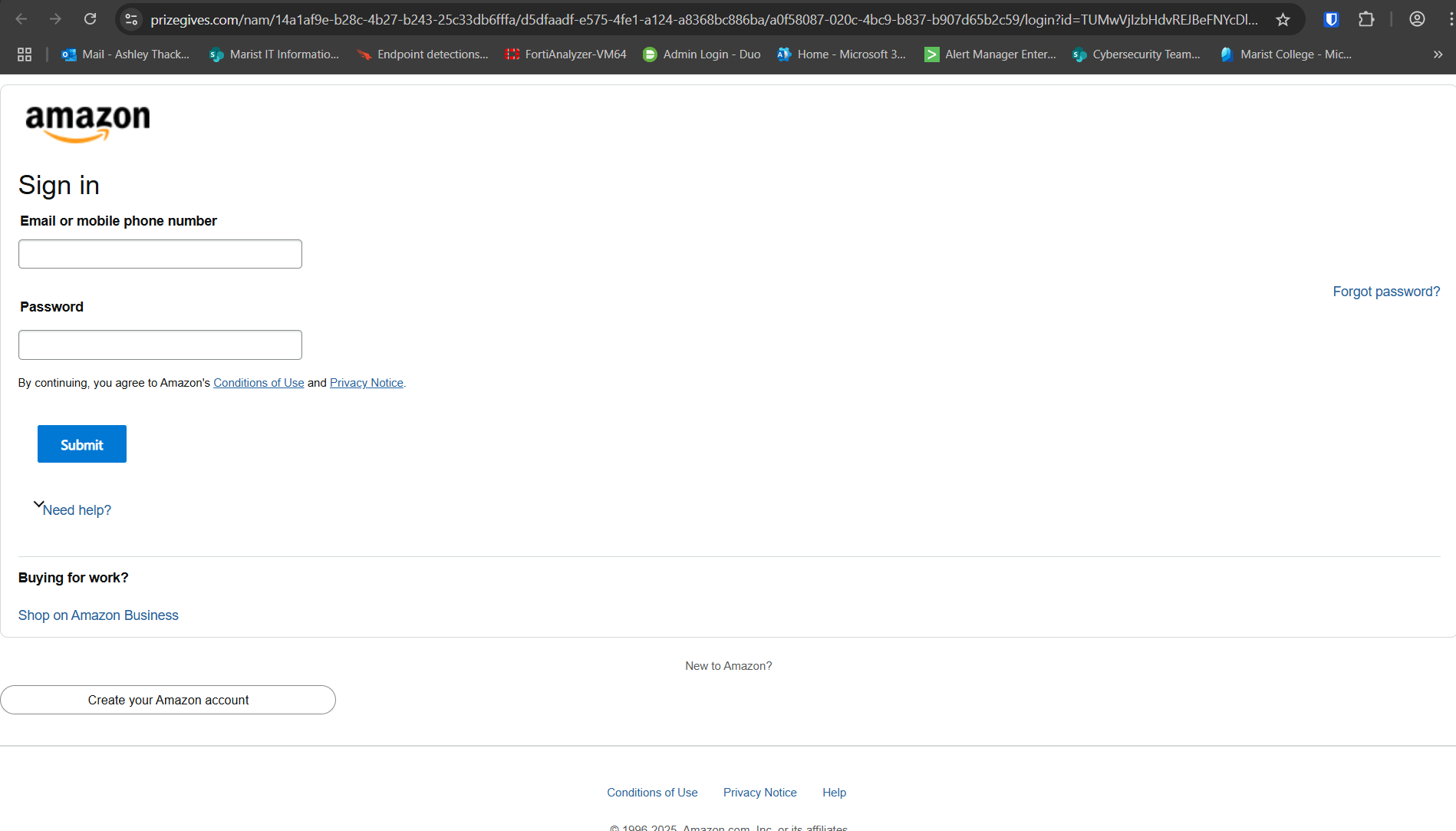Open footer Help link
1456x831 pixels.
[x=834, y=793]
